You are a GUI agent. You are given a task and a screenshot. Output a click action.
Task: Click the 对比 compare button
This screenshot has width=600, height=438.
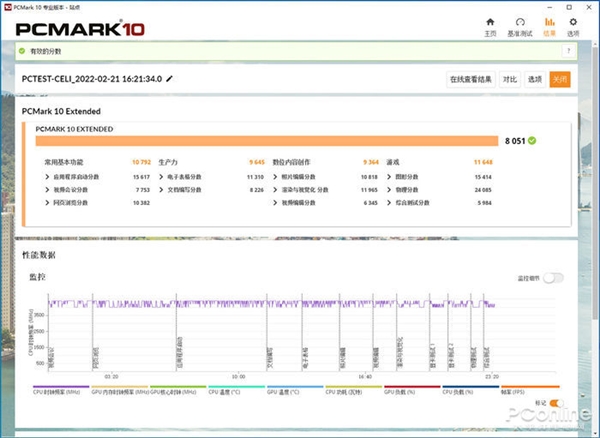(510, 80)
